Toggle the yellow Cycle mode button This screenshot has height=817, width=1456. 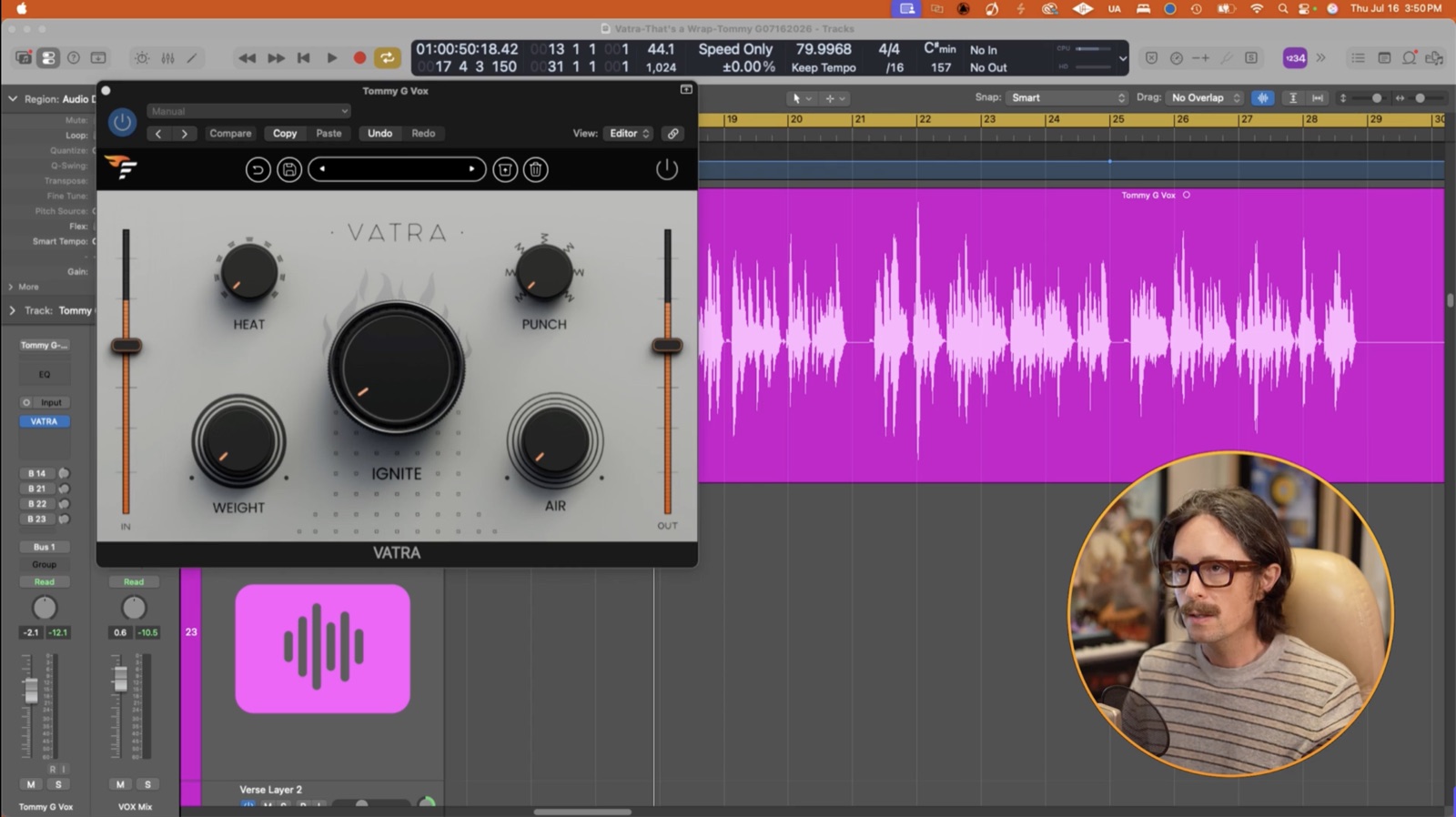387,58
